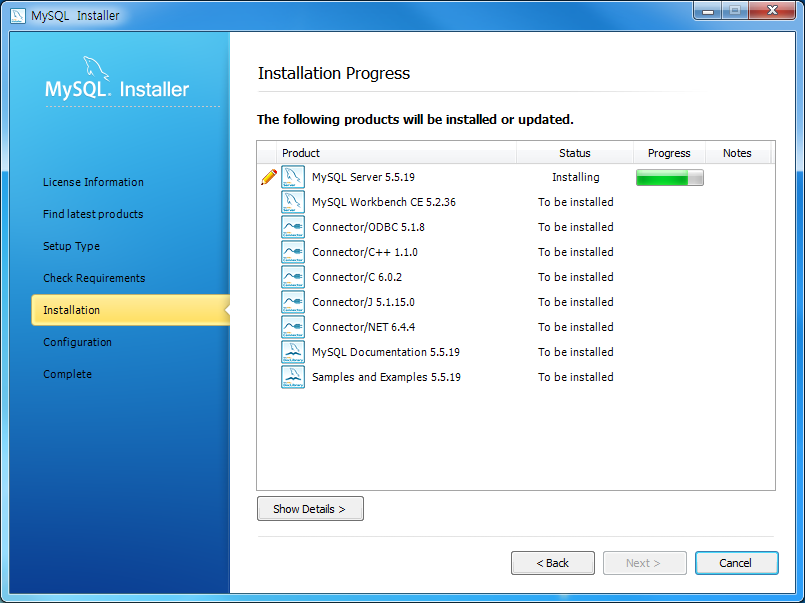Click the Connector/ODBC 5.1.8 icon
The width and height of the screenshot is (805, 603).
click(293, 227)
